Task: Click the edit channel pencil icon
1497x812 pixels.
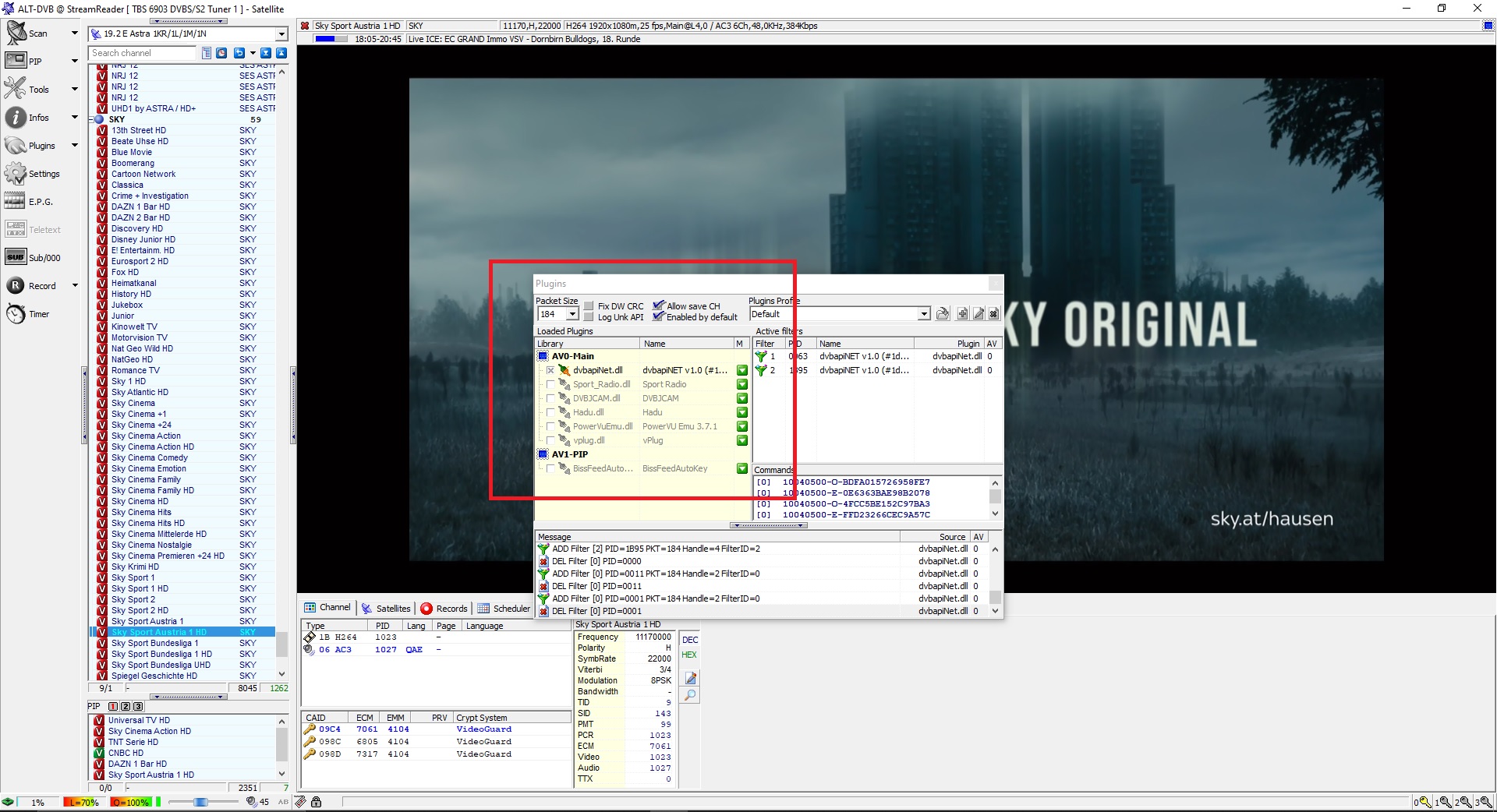Action: (690, 678)
